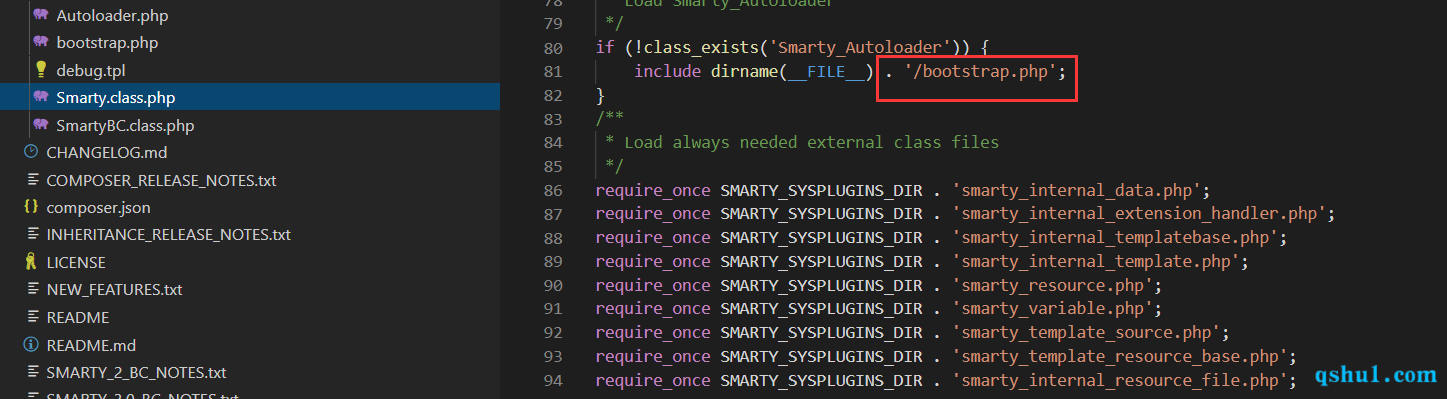
Task: Click the clock icon next to CHANGELOG.md
Action: coord(30,152)
